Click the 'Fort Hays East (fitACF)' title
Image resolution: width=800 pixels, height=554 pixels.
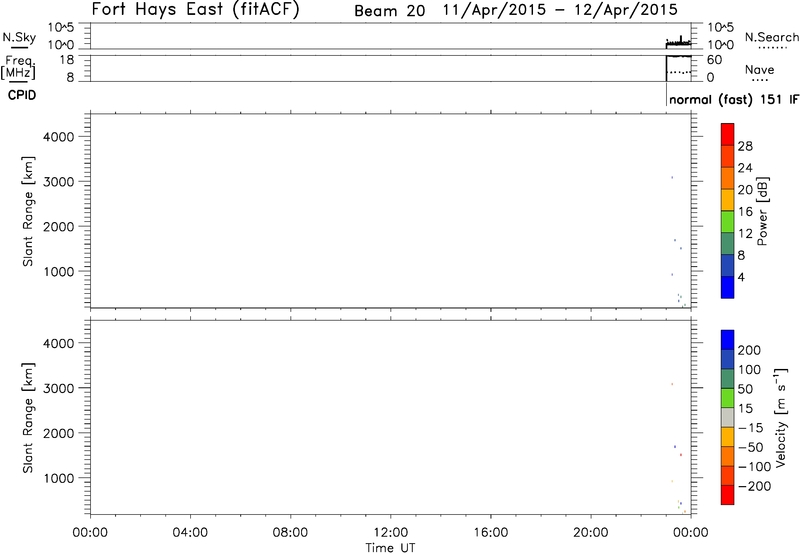point(195,9)
